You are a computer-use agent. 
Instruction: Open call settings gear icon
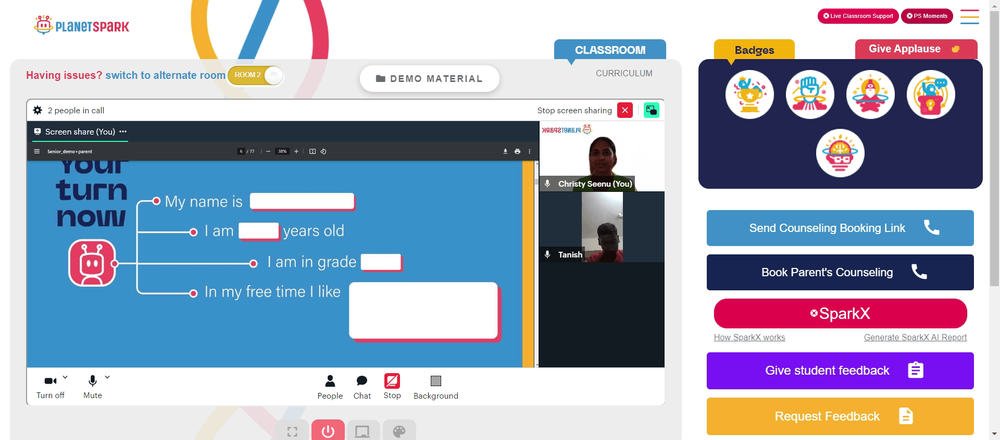click(x=38, y=110)
